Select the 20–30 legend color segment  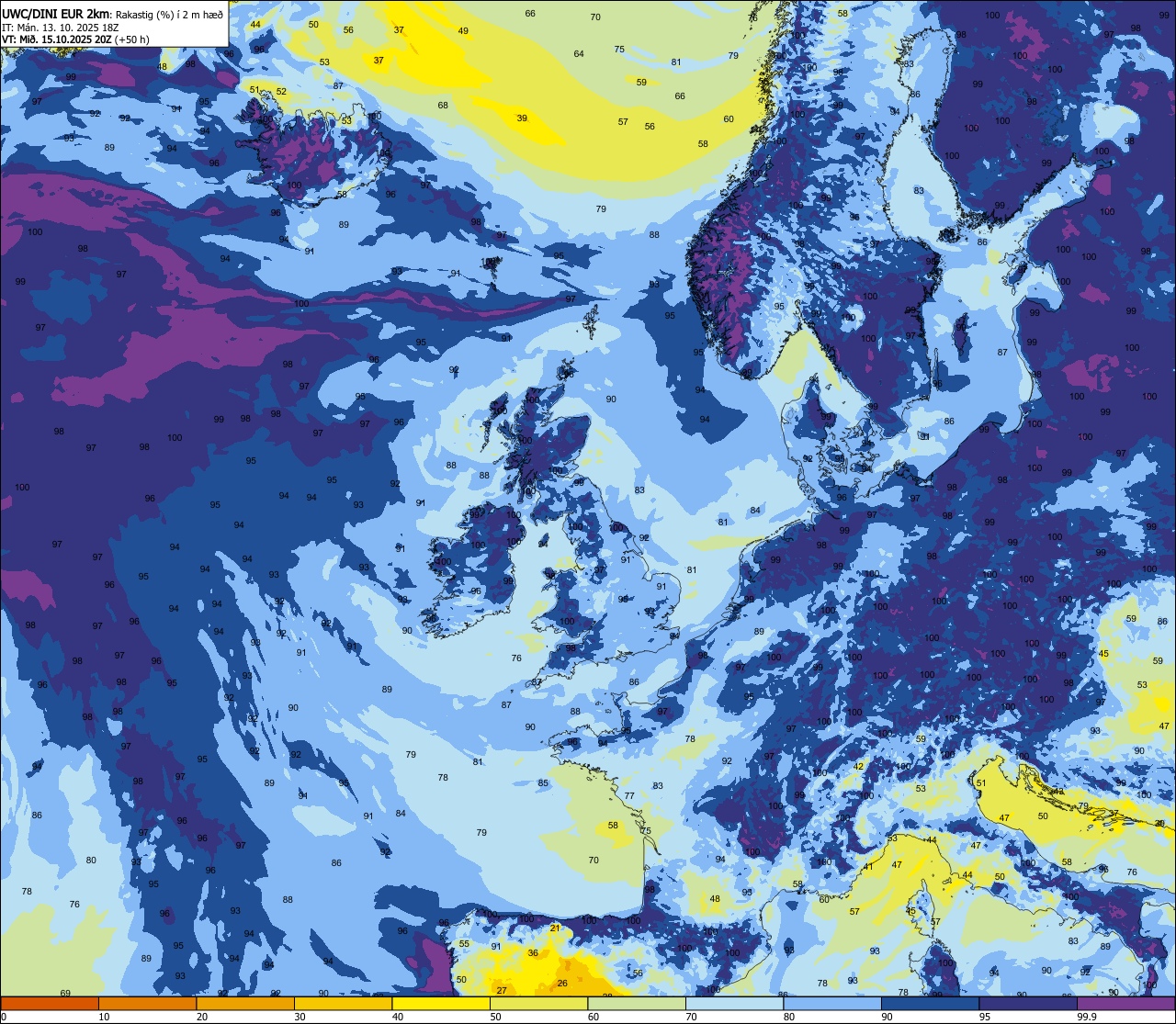pos(245,1003)
